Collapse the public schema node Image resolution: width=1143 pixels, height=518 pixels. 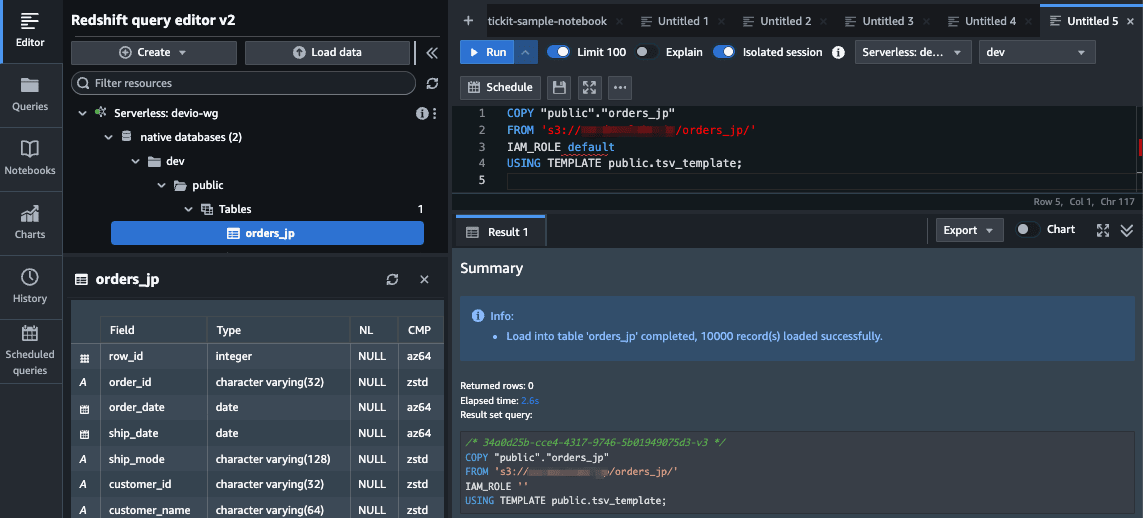click(x=161, y=185)
